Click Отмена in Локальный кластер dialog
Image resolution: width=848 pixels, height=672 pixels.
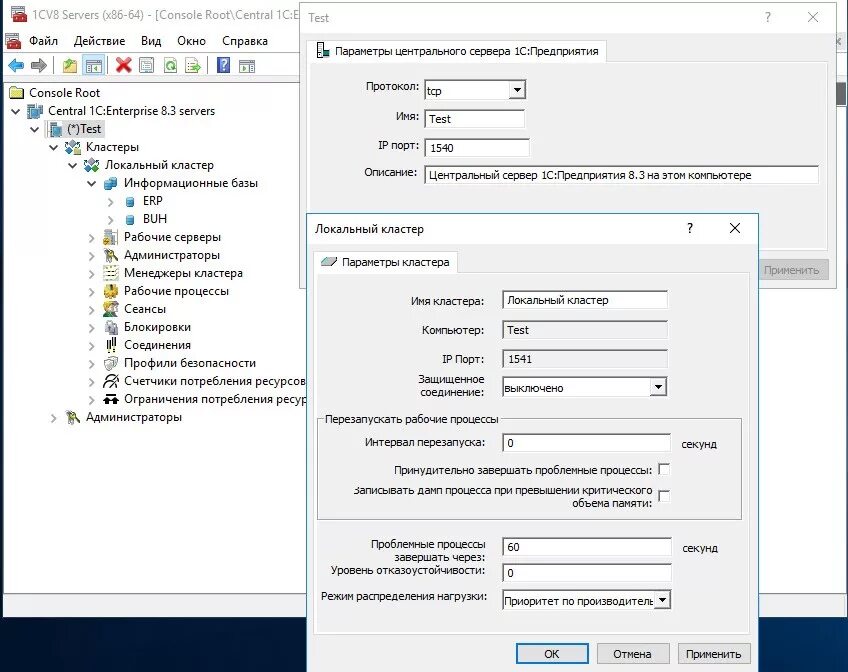(632, 654)
